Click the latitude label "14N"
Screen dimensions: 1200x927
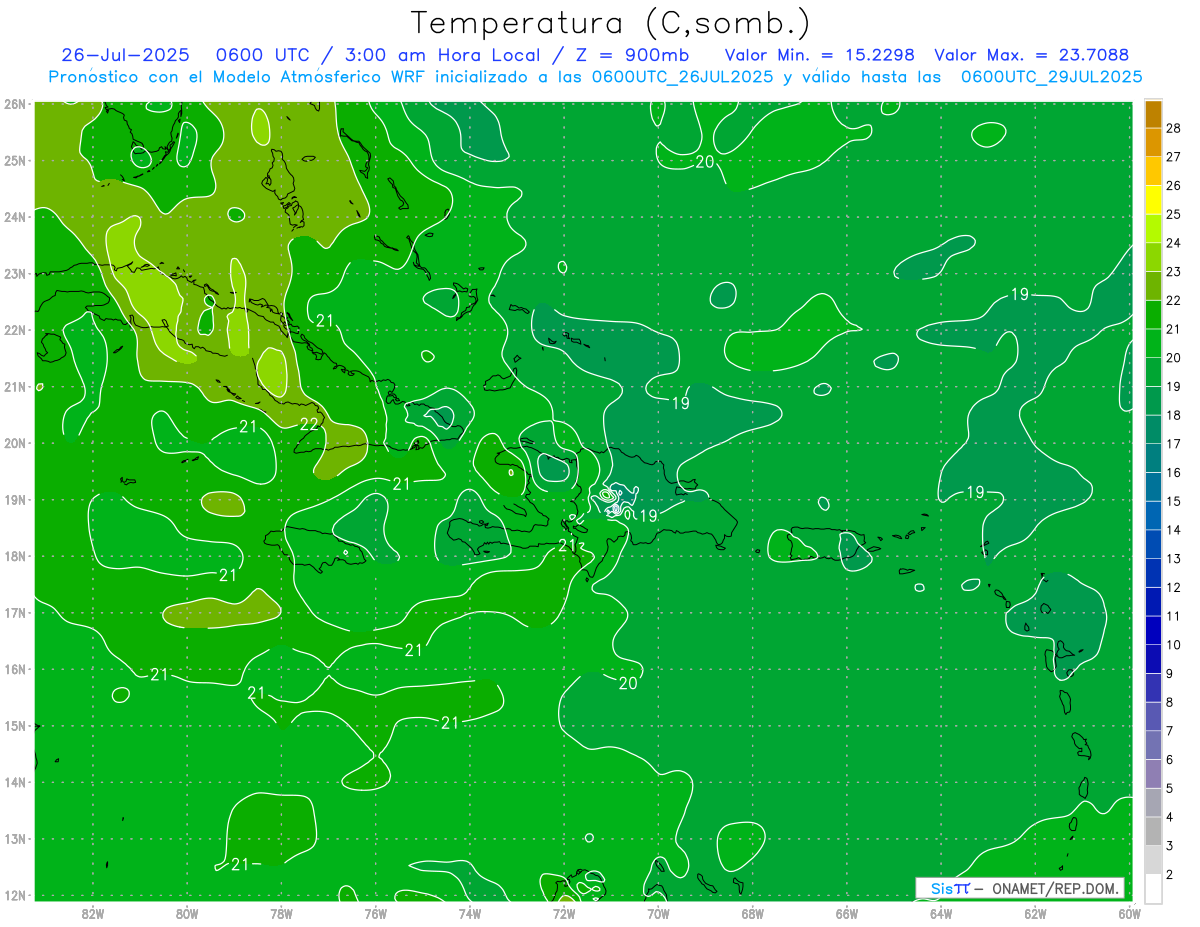(14, 782)
